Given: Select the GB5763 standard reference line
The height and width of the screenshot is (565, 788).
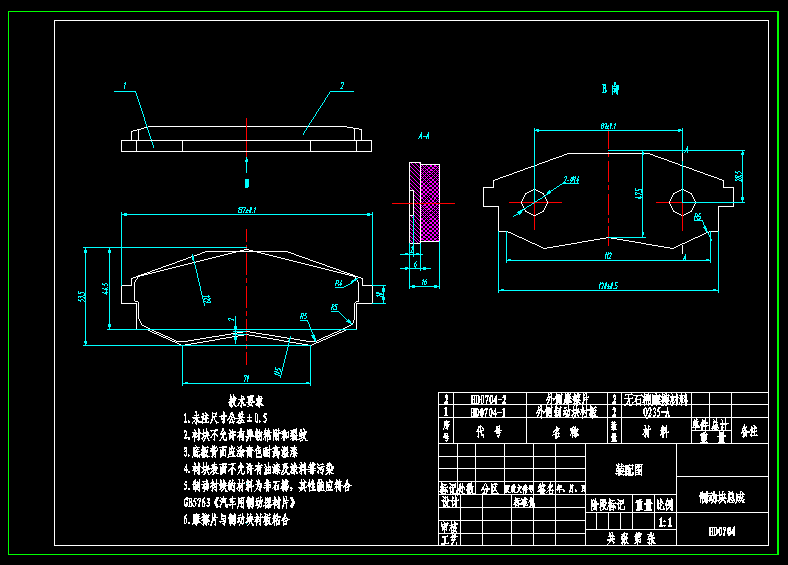Looking at the screenshot, I should [239, 502].
